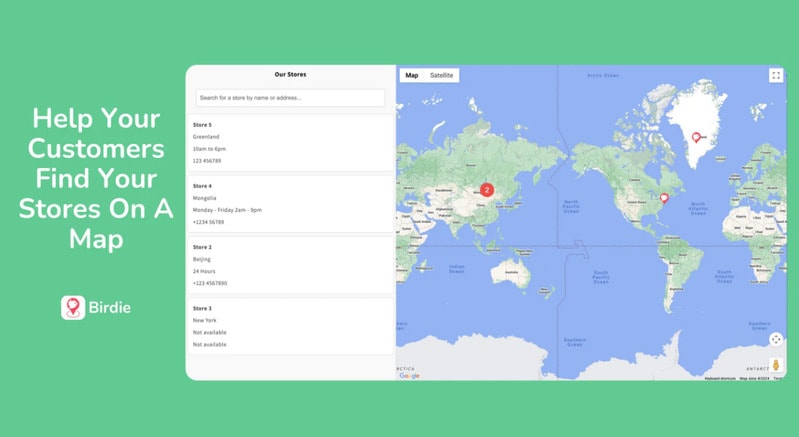Switch to Satellite map view

[441, 75]
